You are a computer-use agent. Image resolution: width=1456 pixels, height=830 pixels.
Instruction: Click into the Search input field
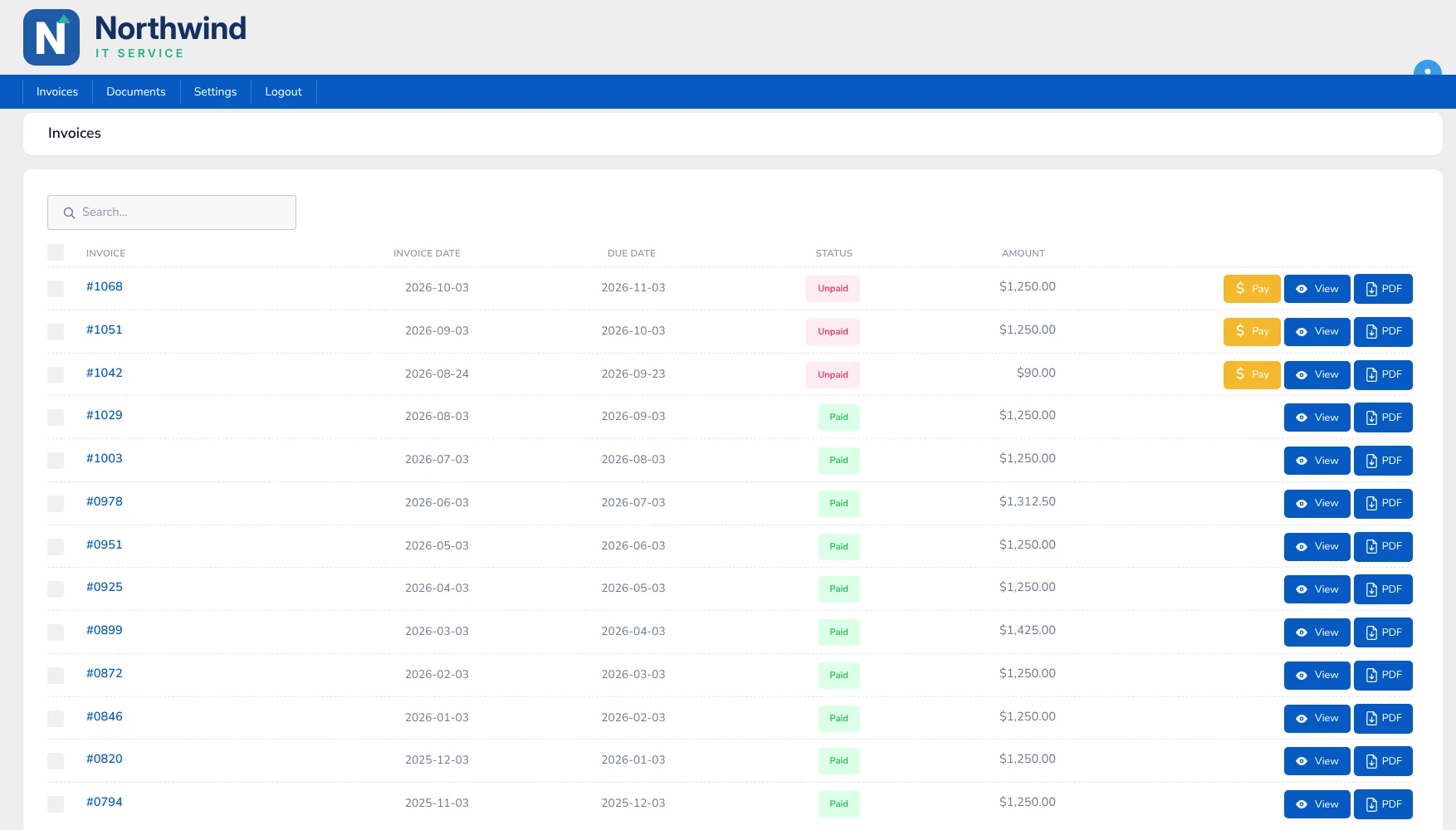pos(172,212)
